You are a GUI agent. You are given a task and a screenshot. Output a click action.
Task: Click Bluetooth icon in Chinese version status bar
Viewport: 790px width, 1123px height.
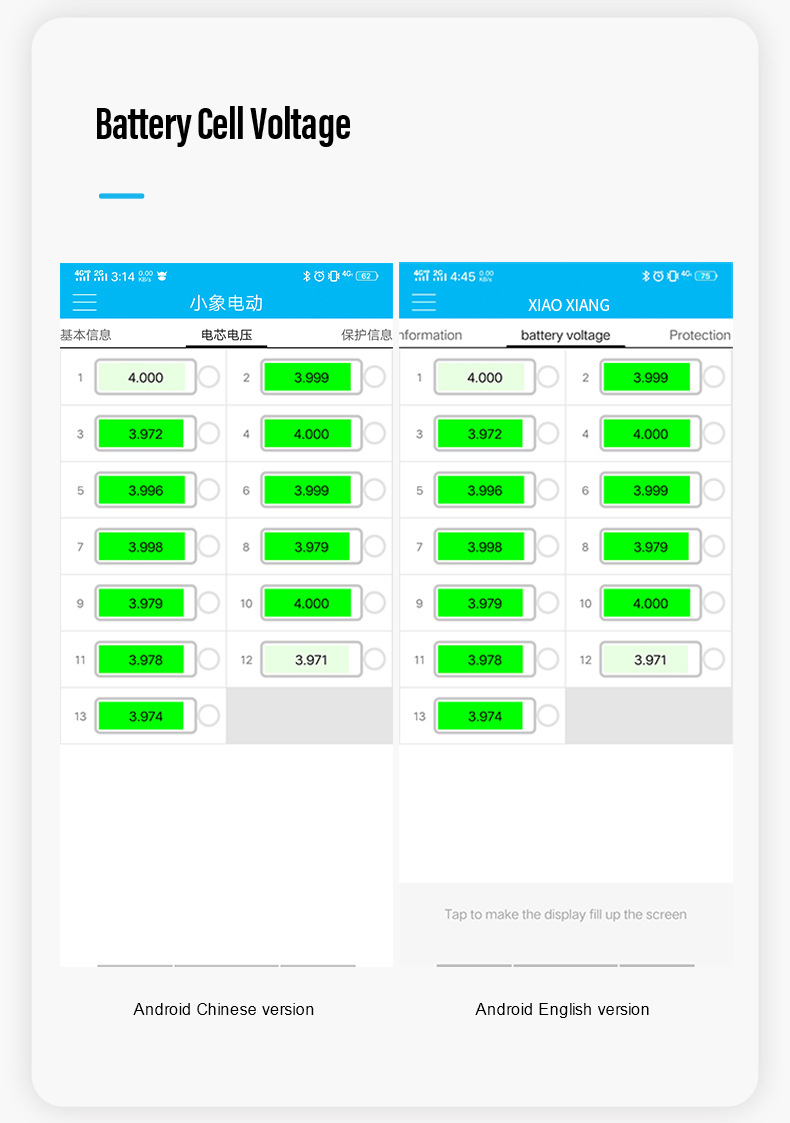pos(307,276)
